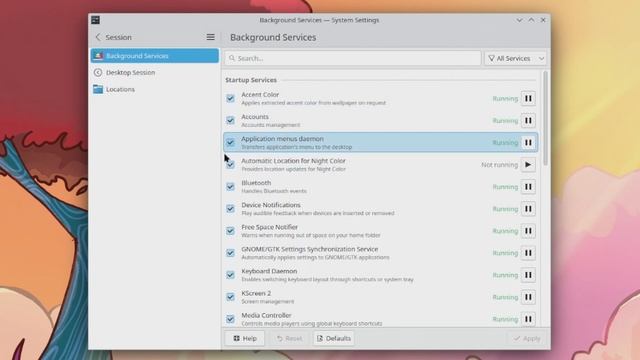
Task: Pause the Device Notifications service
Action: point(528,209)
